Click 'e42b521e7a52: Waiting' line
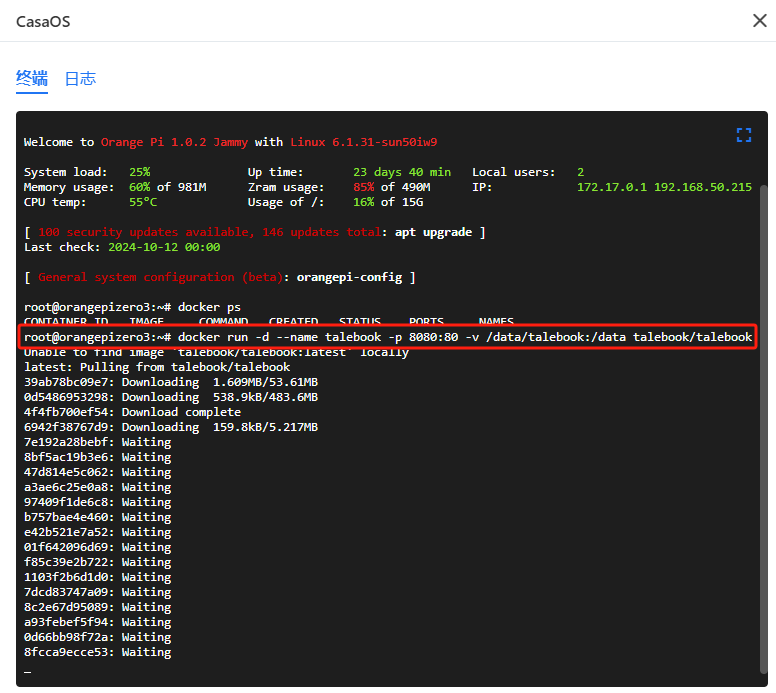This screenshot has width=776, height=693. pyautogui.click(x=97, y=532)
